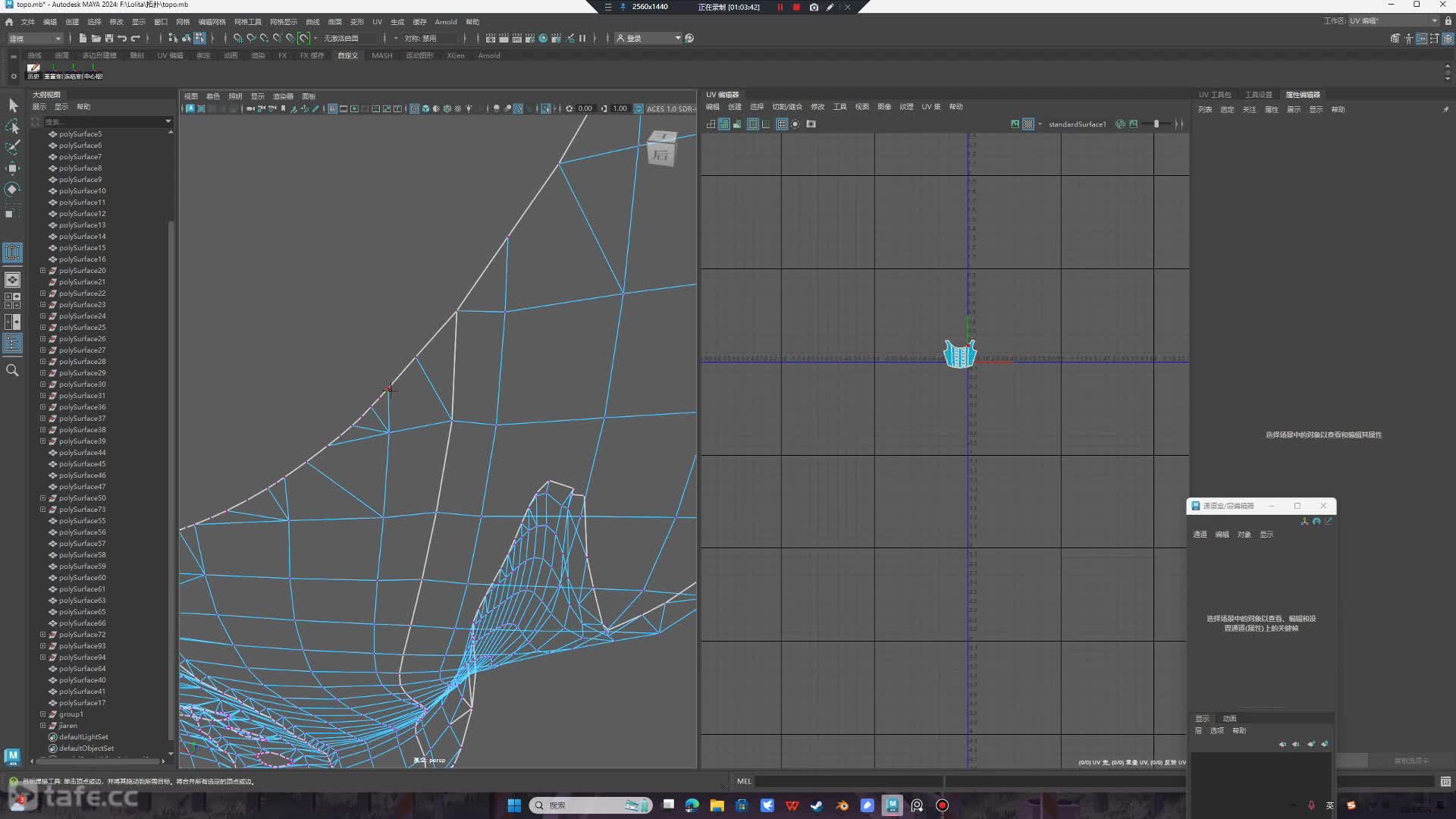1456x819 pixels.
Task: Select polySurface39 in the outliner
Action: [x=83, y=441]
